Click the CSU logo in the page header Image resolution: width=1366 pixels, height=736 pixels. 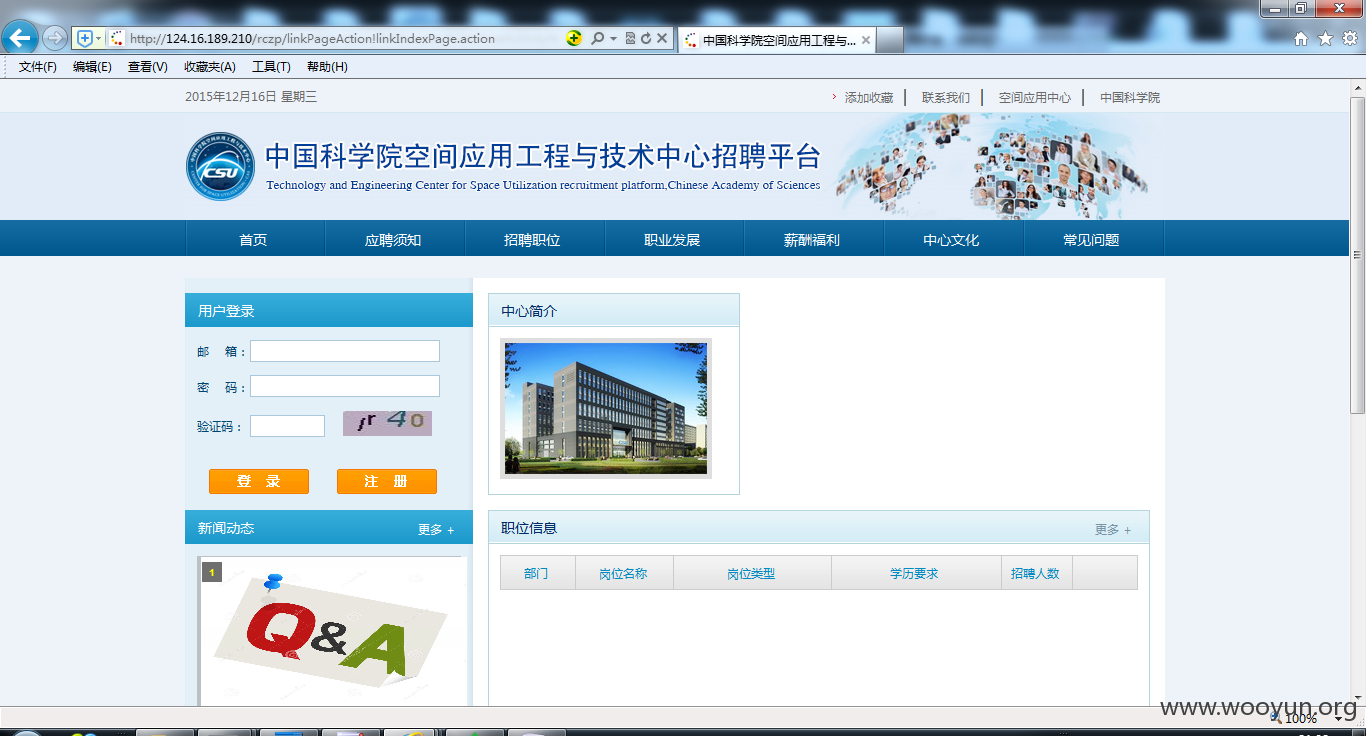(220, 166)
